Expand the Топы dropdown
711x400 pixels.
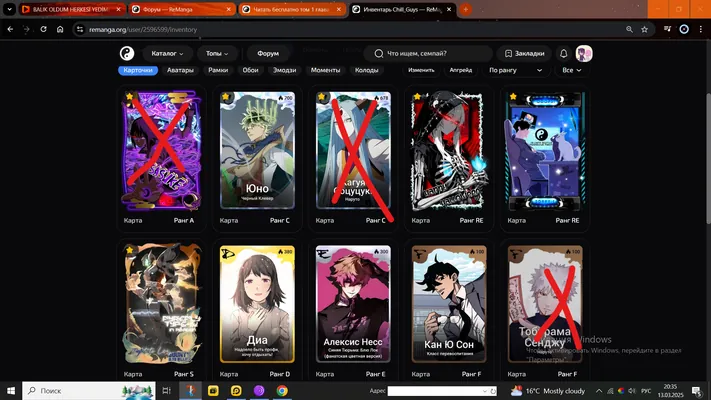point(217,54)
